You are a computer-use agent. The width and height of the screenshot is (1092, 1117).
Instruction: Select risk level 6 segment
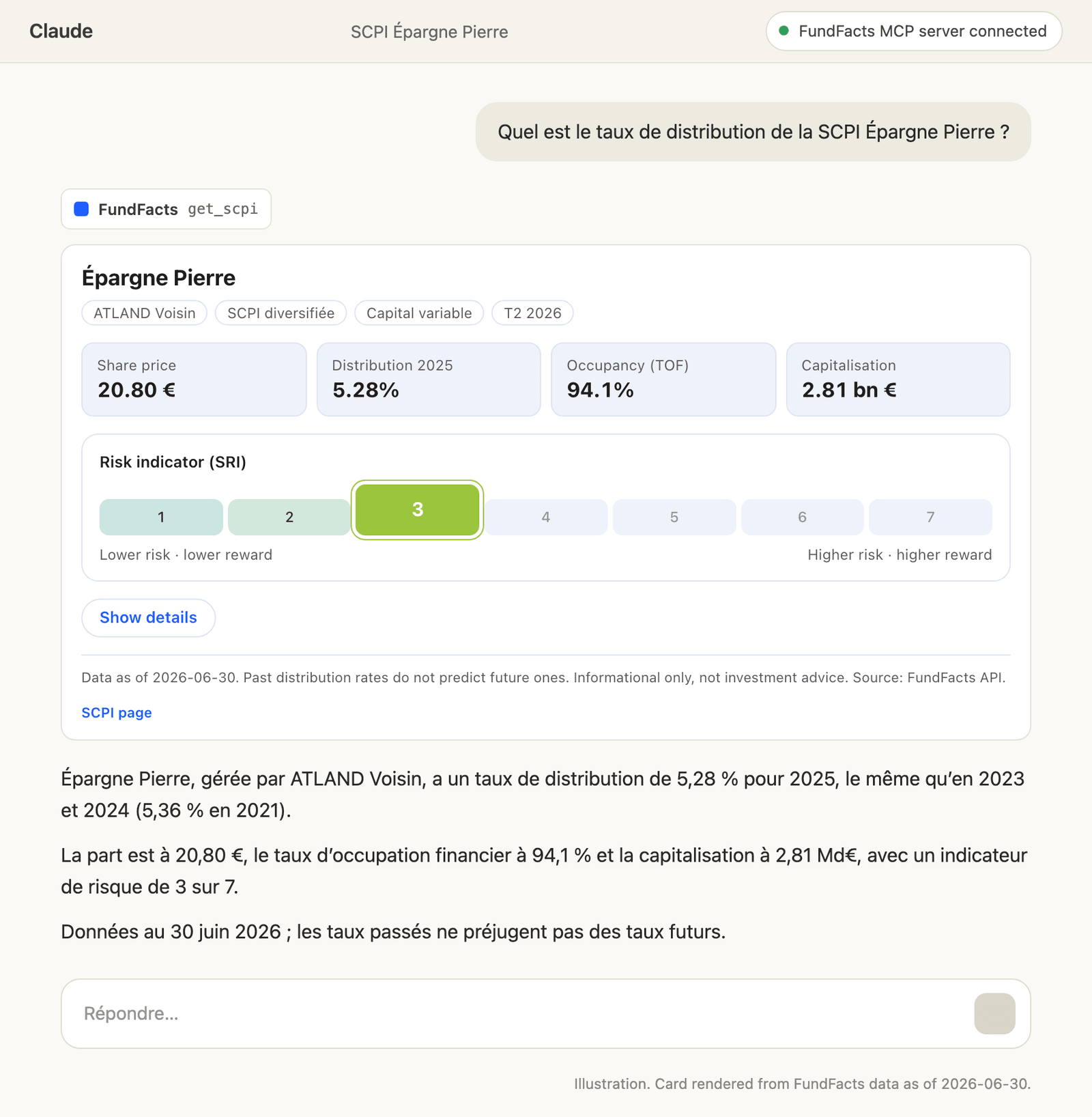click(803, 517)
